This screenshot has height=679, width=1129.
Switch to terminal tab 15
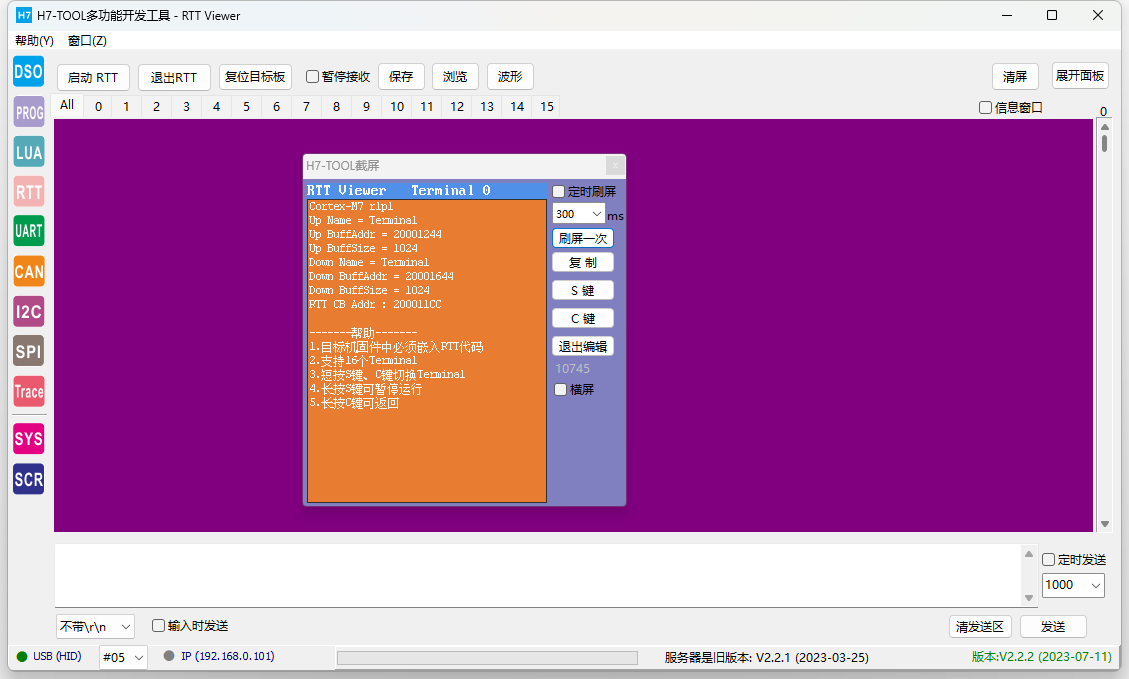coord(547,107)
